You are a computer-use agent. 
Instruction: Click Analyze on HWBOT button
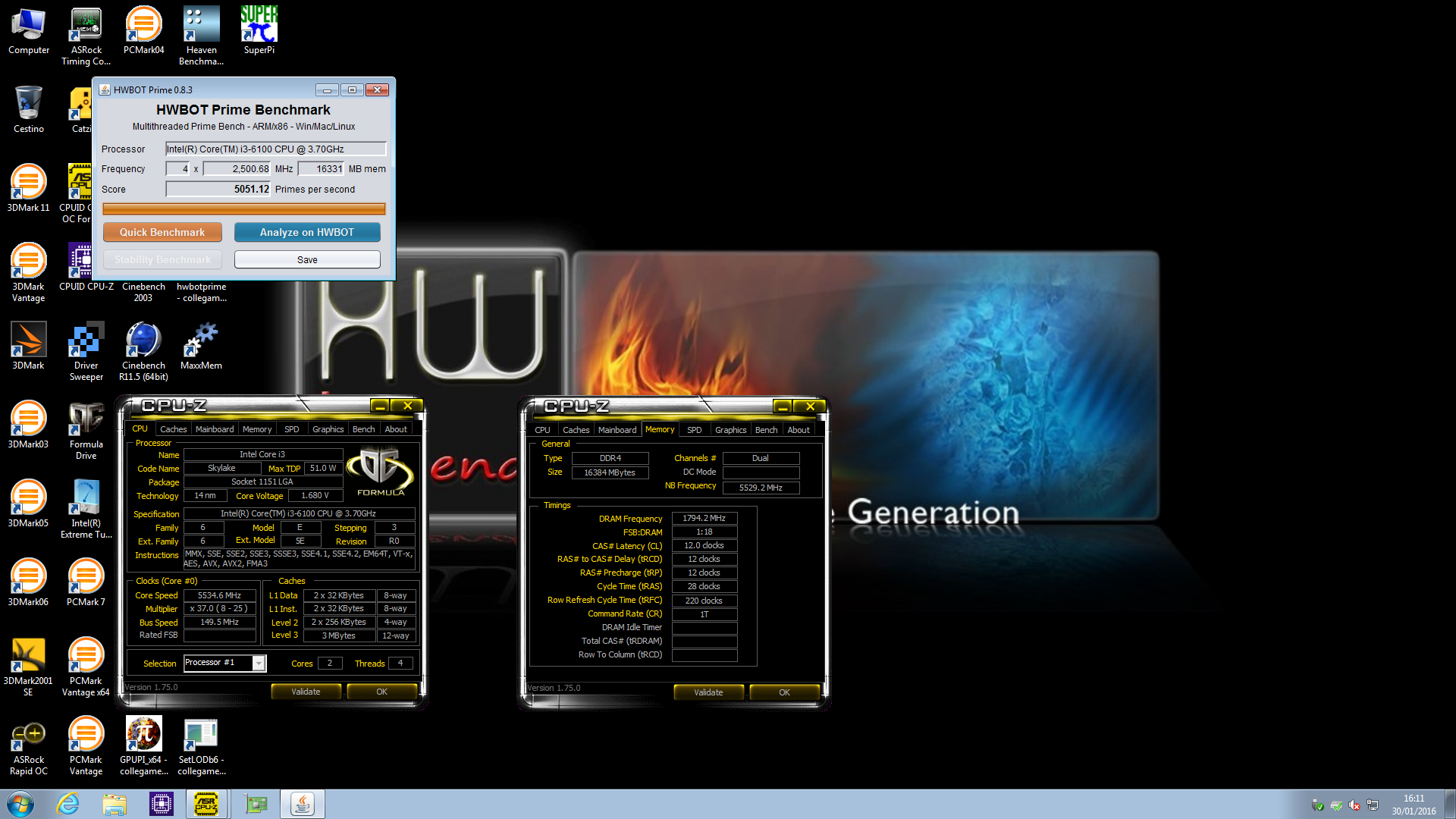(307, 232)
